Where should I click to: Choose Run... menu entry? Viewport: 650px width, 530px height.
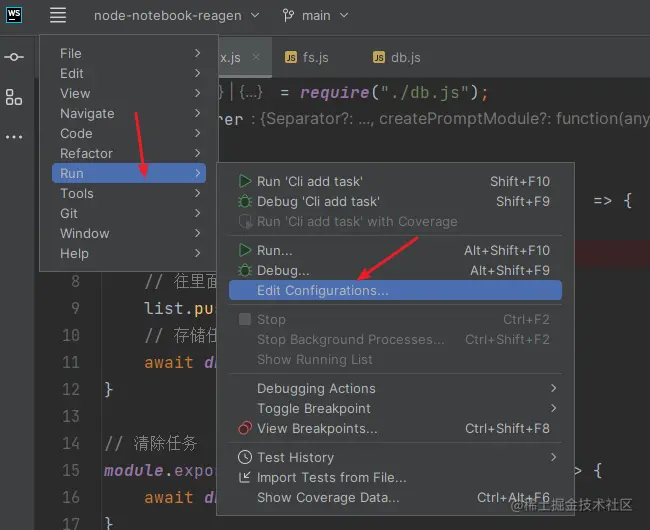tap(395, 250)
